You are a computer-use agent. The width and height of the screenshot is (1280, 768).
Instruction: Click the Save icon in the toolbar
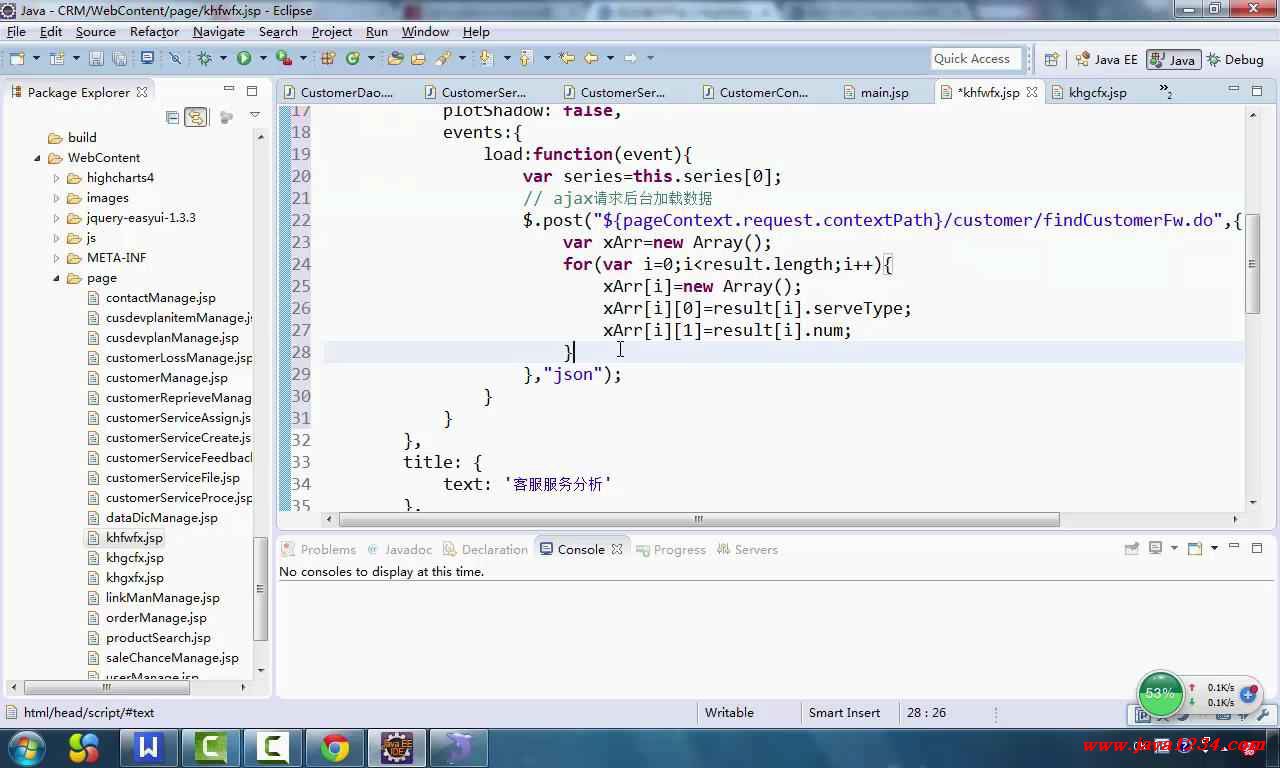point(96,59)
